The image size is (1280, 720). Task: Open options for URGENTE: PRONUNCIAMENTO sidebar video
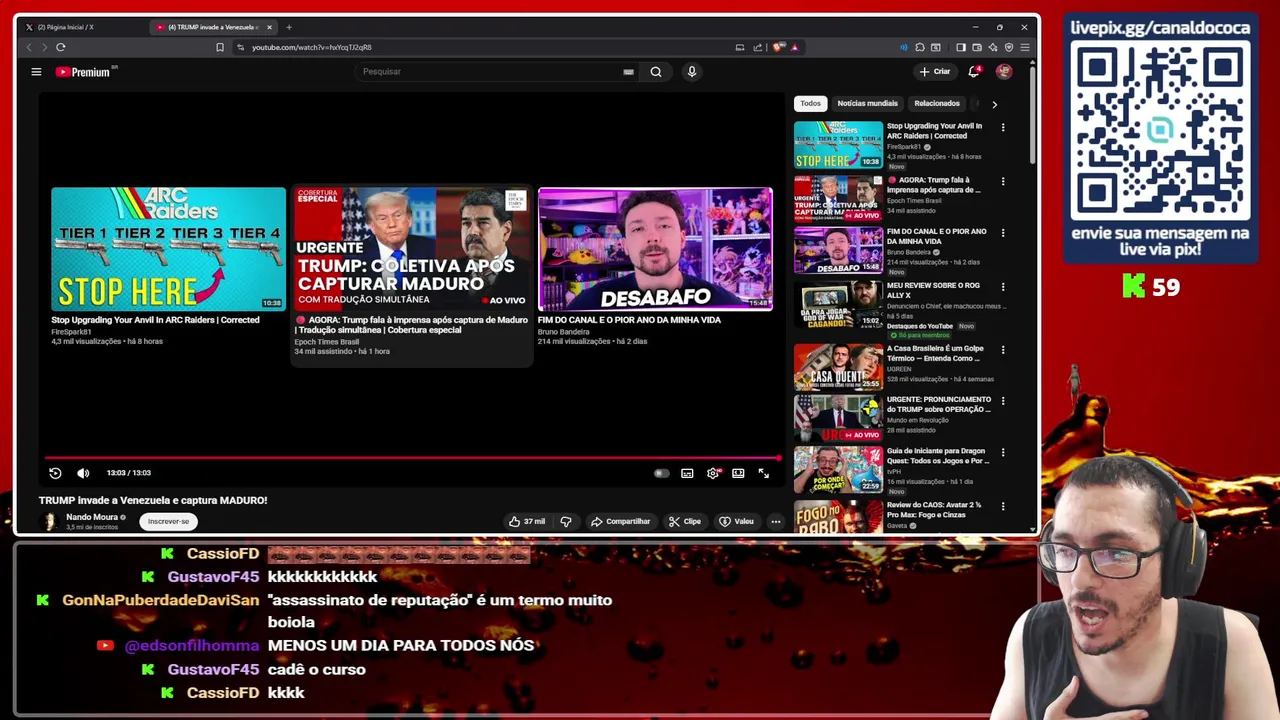[1003, 401]
